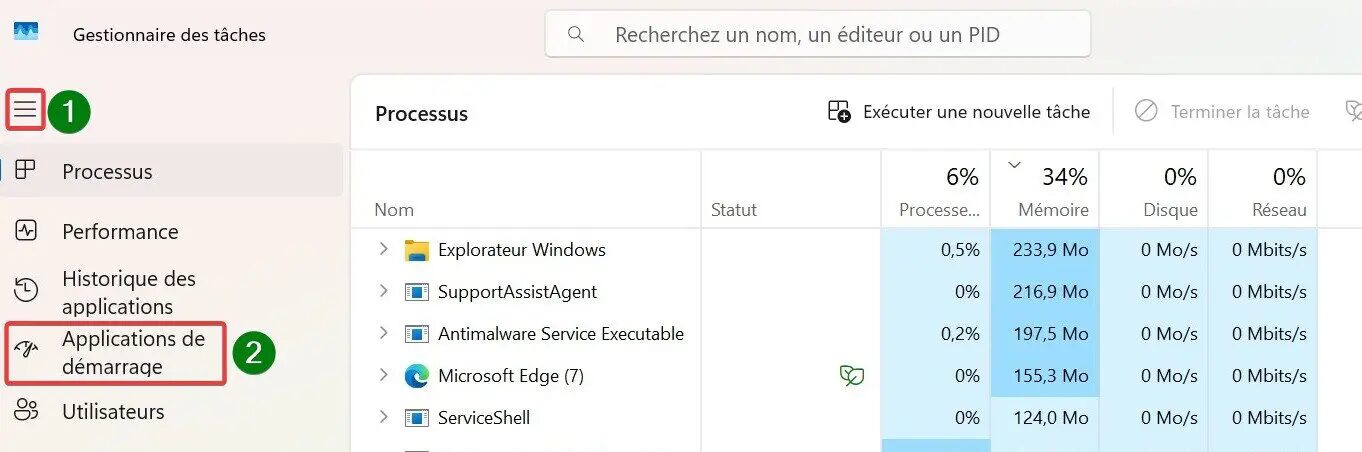The width and height of the screenshot is (1362, 452).
Task: Select the Utilisateurs people icon
Action: (26, 410)
